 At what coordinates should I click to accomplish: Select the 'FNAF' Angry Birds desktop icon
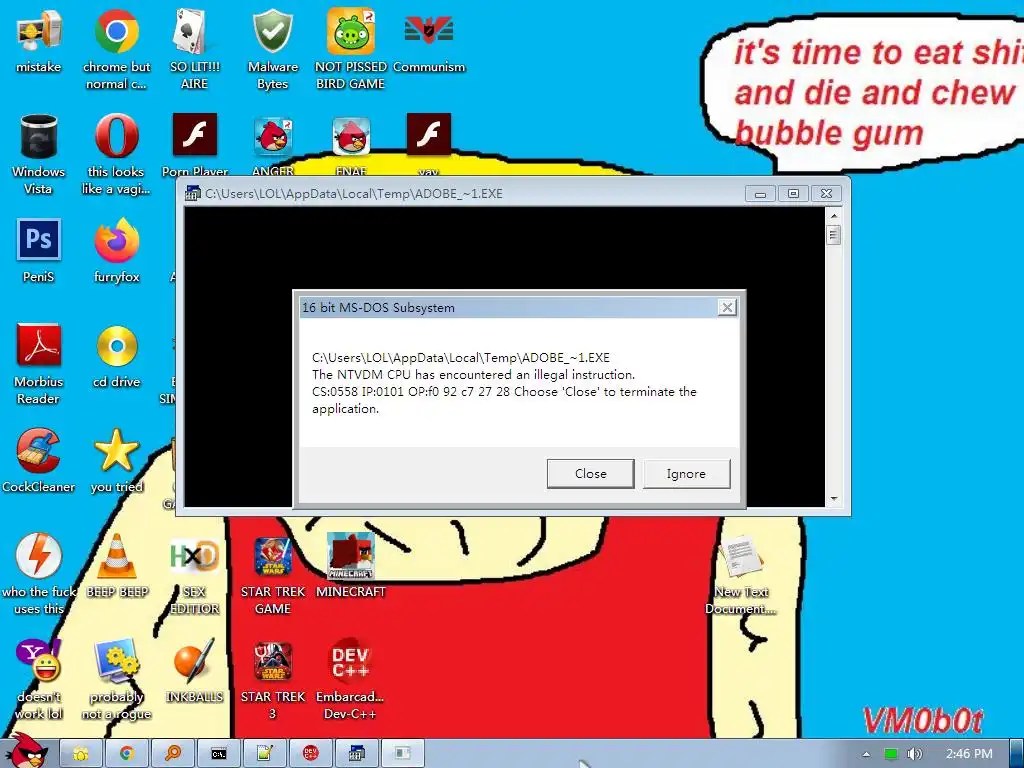point(351,136)
